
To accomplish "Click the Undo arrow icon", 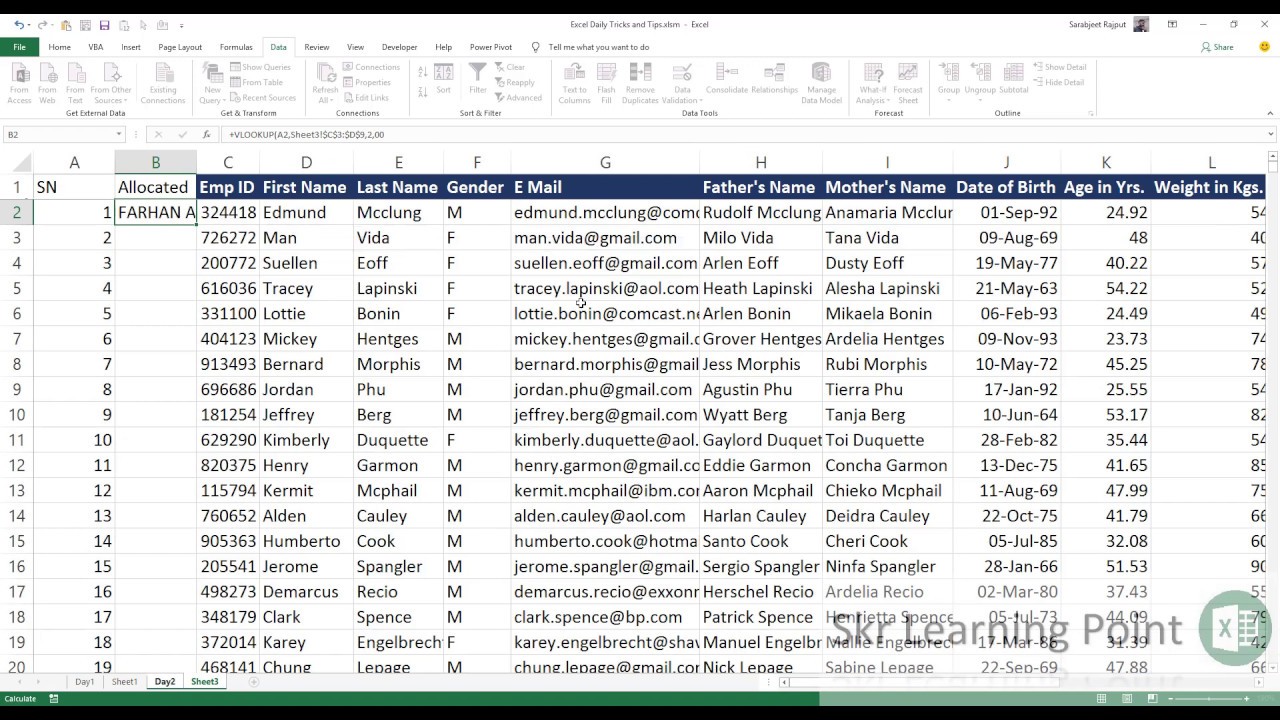I will [18, 25].
